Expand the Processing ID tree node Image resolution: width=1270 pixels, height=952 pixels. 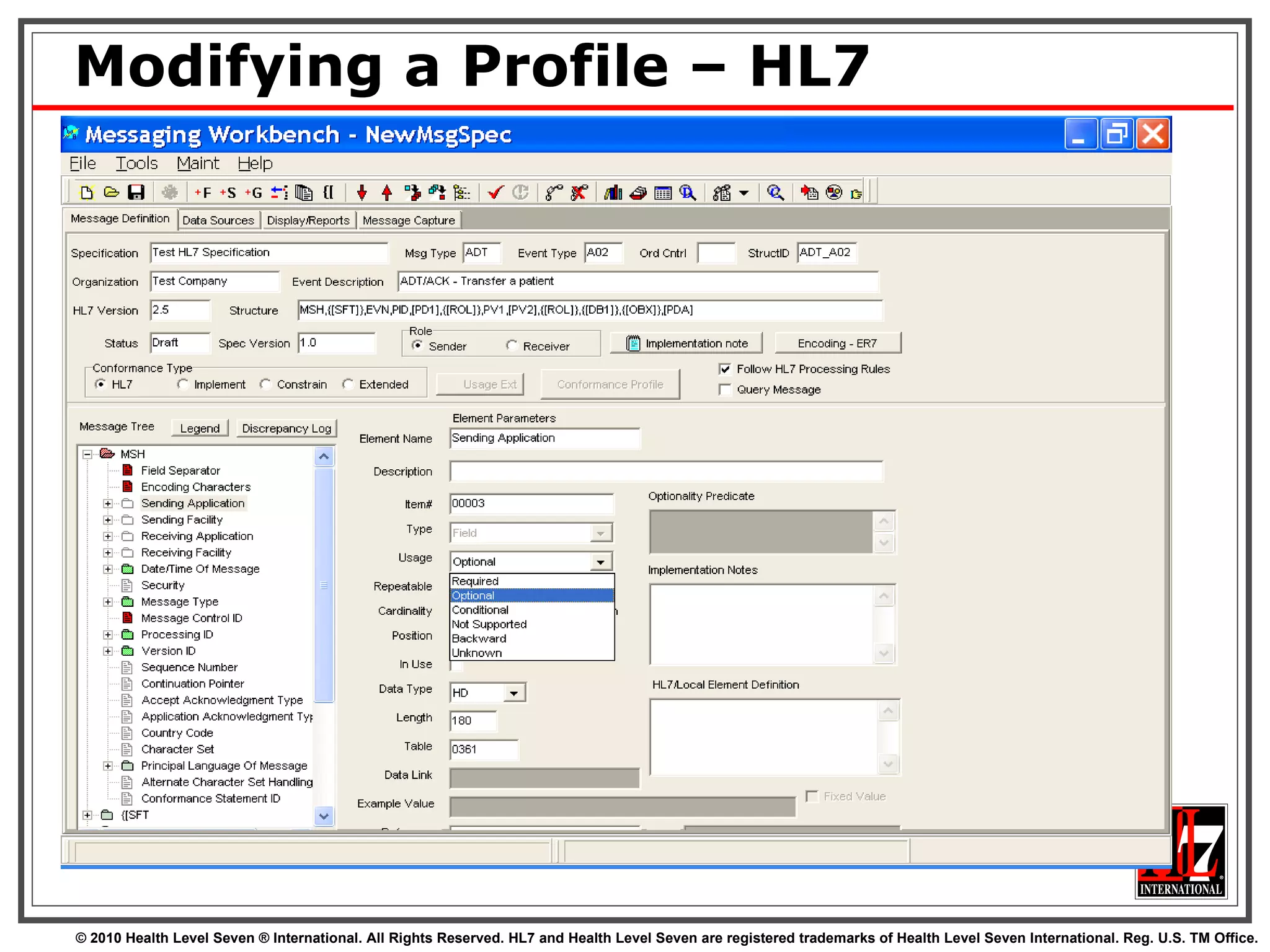[108, 635]
